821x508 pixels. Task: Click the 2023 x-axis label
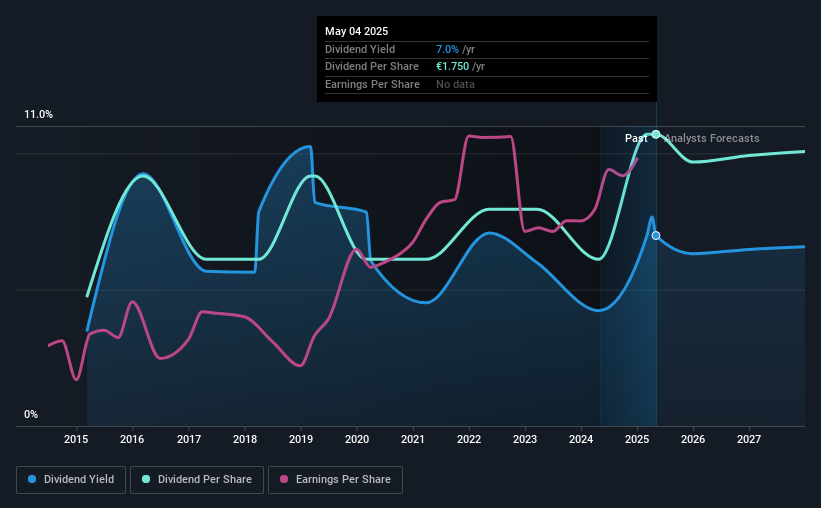tap(525, 439)
